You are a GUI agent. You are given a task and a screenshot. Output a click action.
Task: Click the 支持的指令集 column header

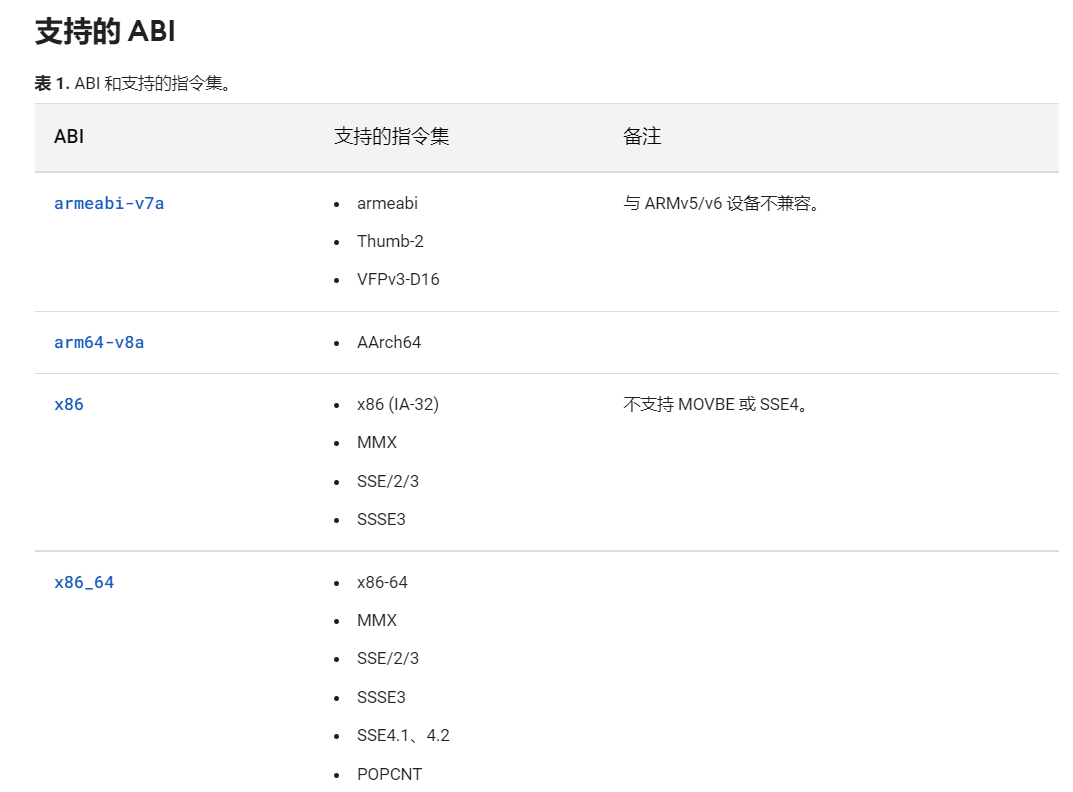[391, 136]
